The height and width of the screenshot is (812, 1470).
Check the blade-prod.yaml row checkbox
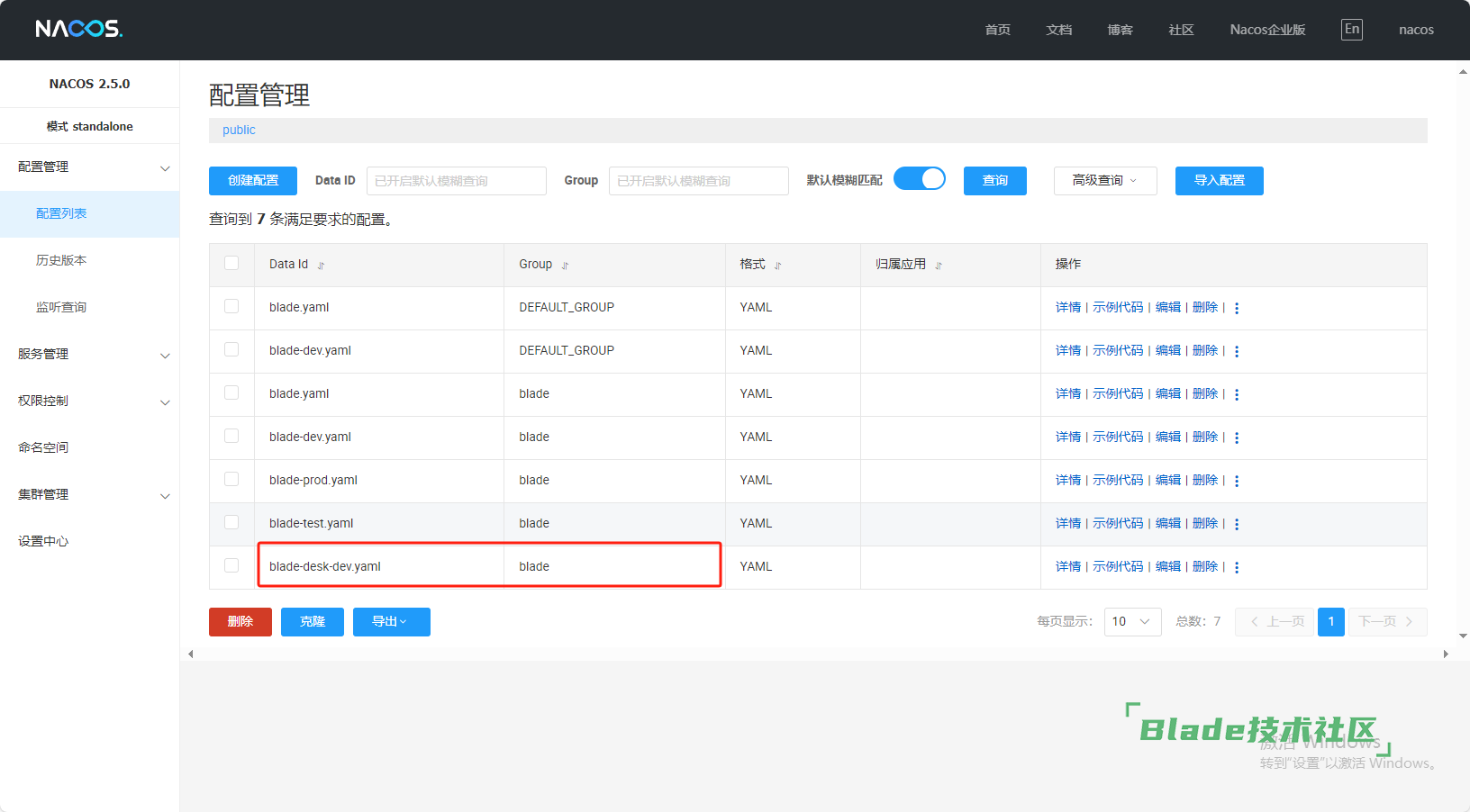pos(231,479)
